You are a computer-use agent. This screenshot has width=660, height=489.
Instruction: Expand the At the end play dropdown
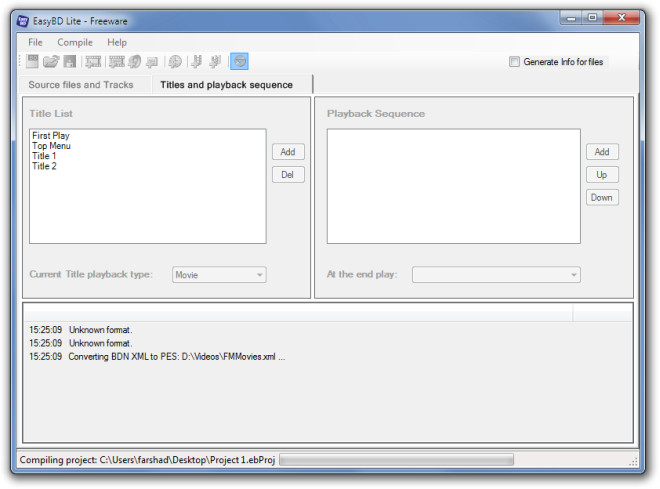(x=496, y=275)
